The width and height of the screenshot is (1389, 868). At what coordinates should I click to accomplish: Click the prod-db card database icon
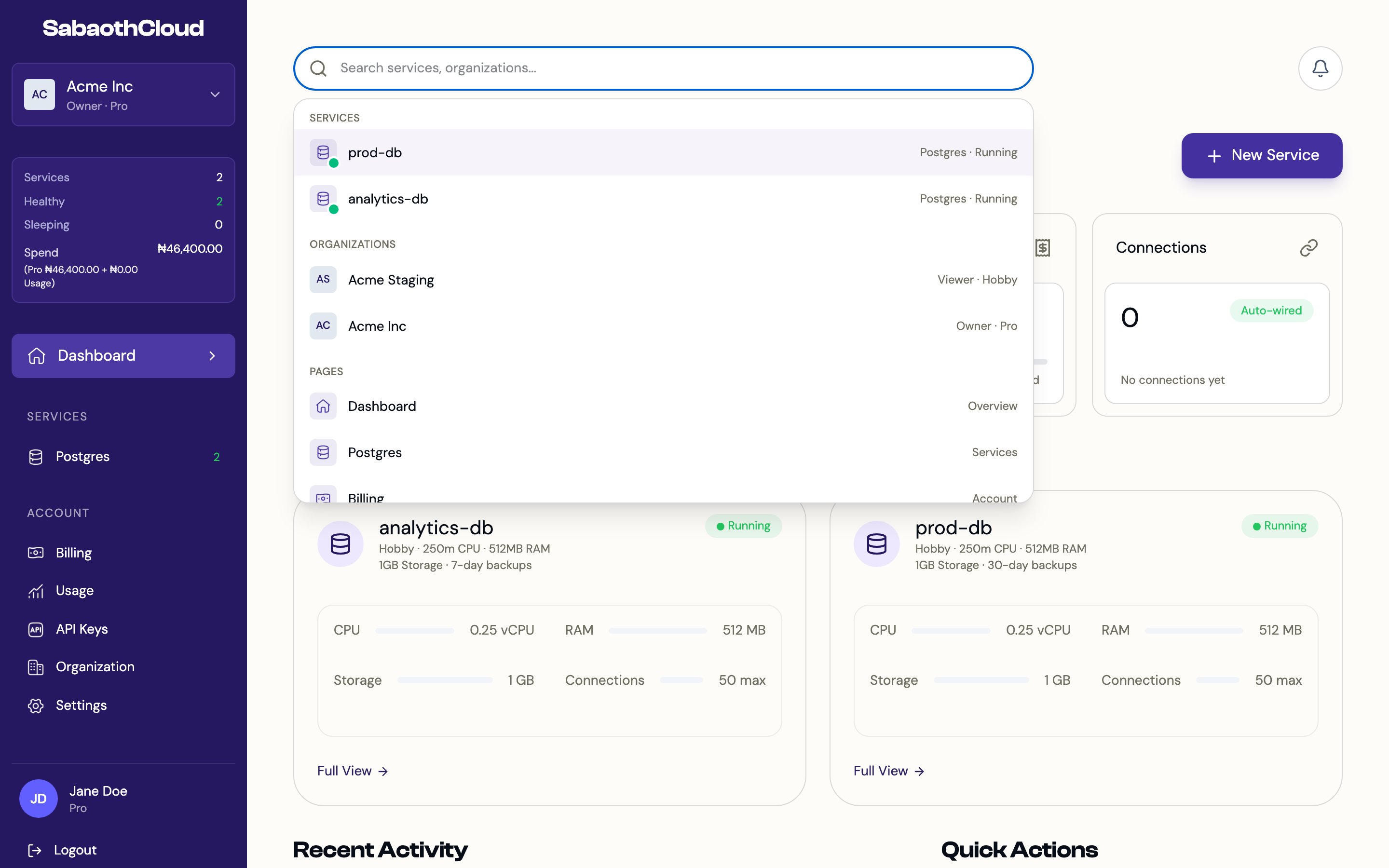[876, 543]
